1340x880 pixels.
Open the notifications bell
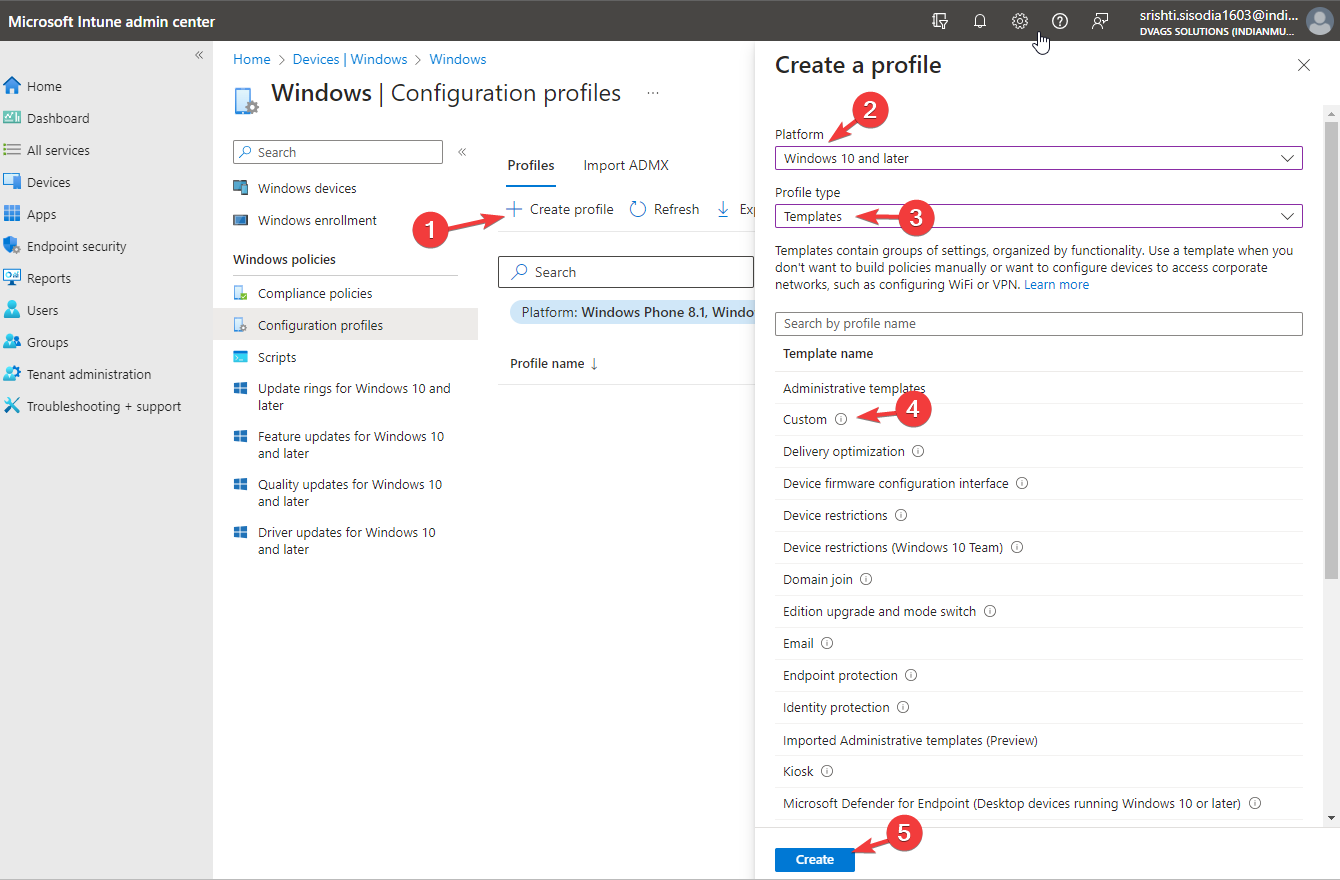tap(979, 21)
